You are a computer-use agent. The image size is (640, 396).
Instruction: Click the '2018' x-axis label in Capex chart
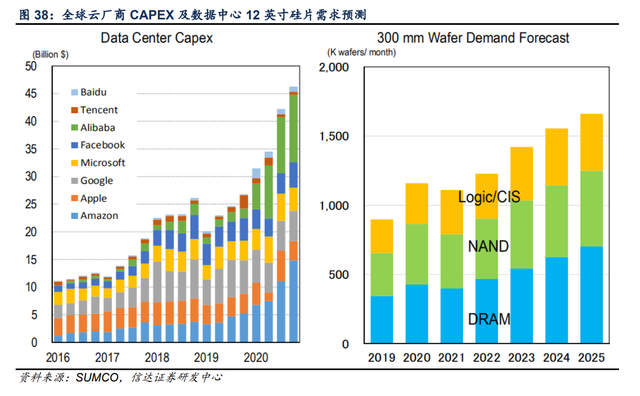(157, 358)
